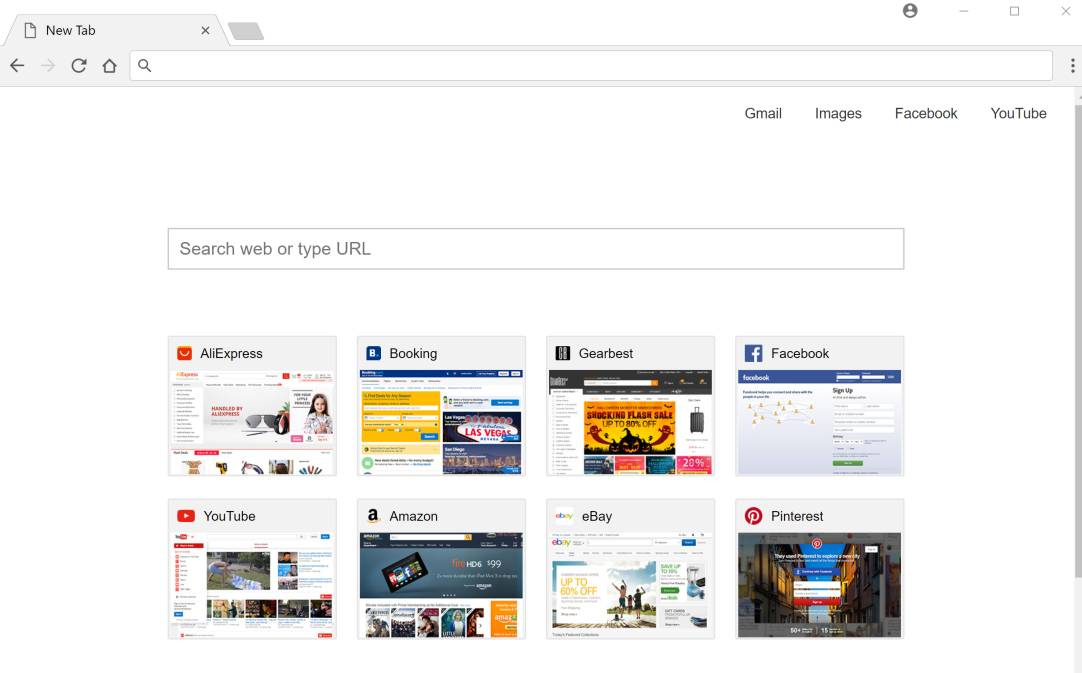Open the YouTube page thumbnail
The image size is (1082, 673).
point(253,585)
